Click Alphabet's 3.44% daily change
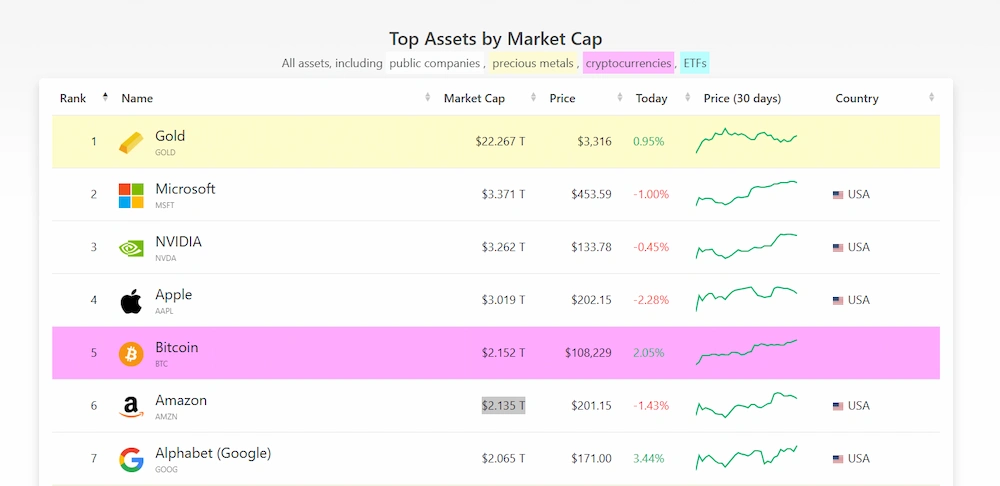The width and height of the screenshot is (1000, 486). 649,459
